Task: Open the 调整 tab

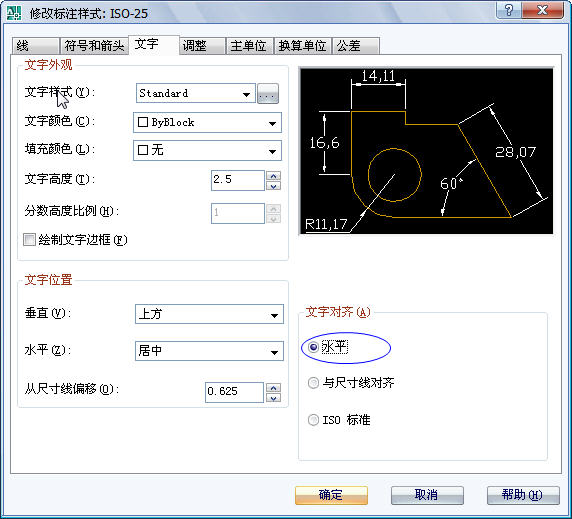Action: coord(202,46)
